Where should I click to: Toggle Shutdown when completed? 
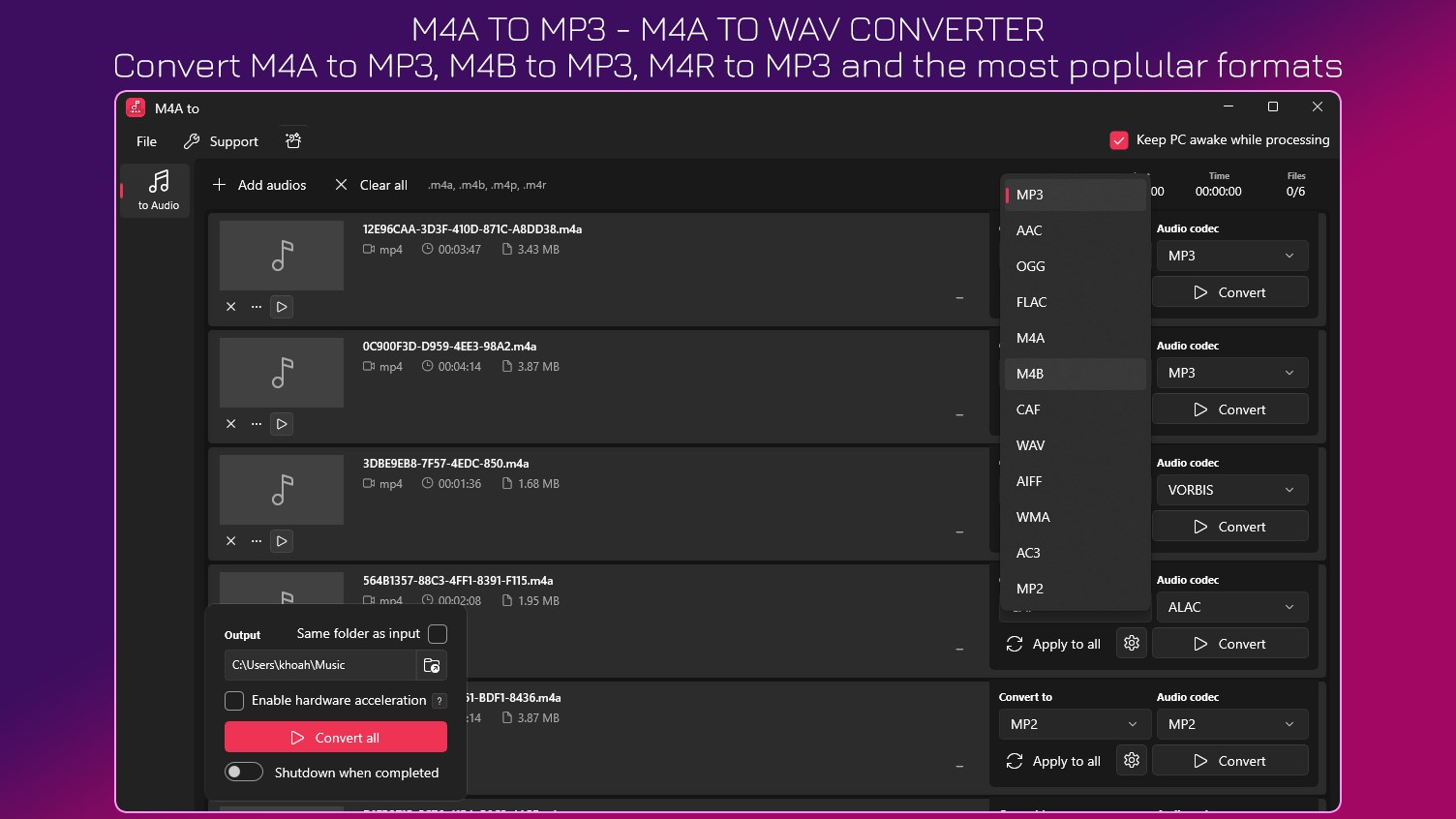click(x=244, y=772)
